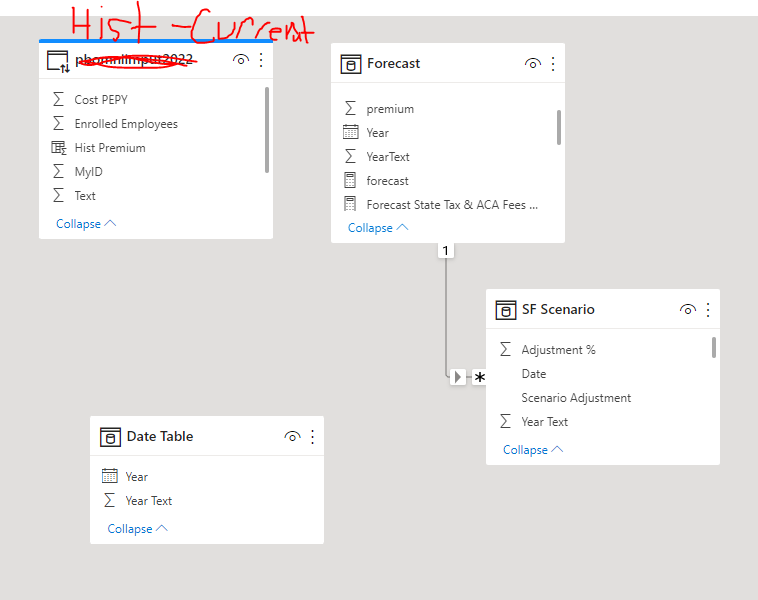Toggle visibility eye on crossed-out table card
Image resolution: width=758 pixels, height=600 pixels.
[241, 60]
